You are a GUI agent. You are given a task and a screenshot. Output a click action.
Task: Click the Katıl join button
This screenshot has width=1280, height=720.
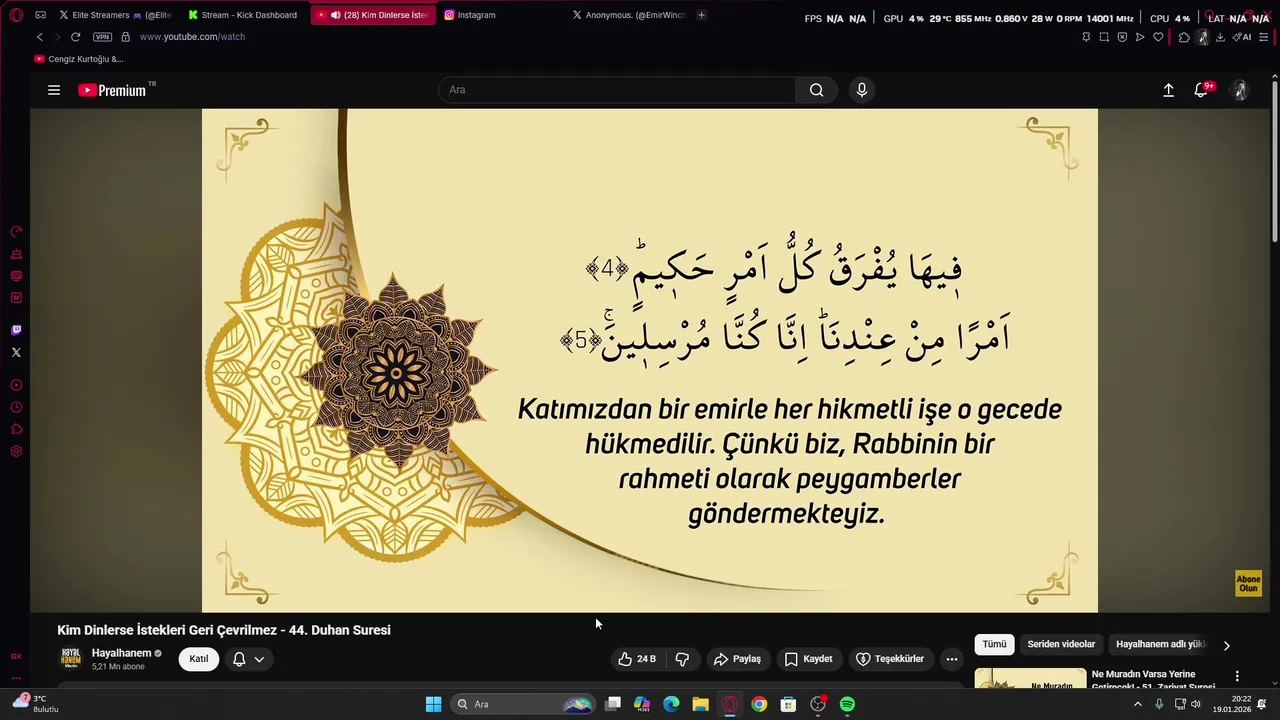pyautogui.click(x=199, y=659)
